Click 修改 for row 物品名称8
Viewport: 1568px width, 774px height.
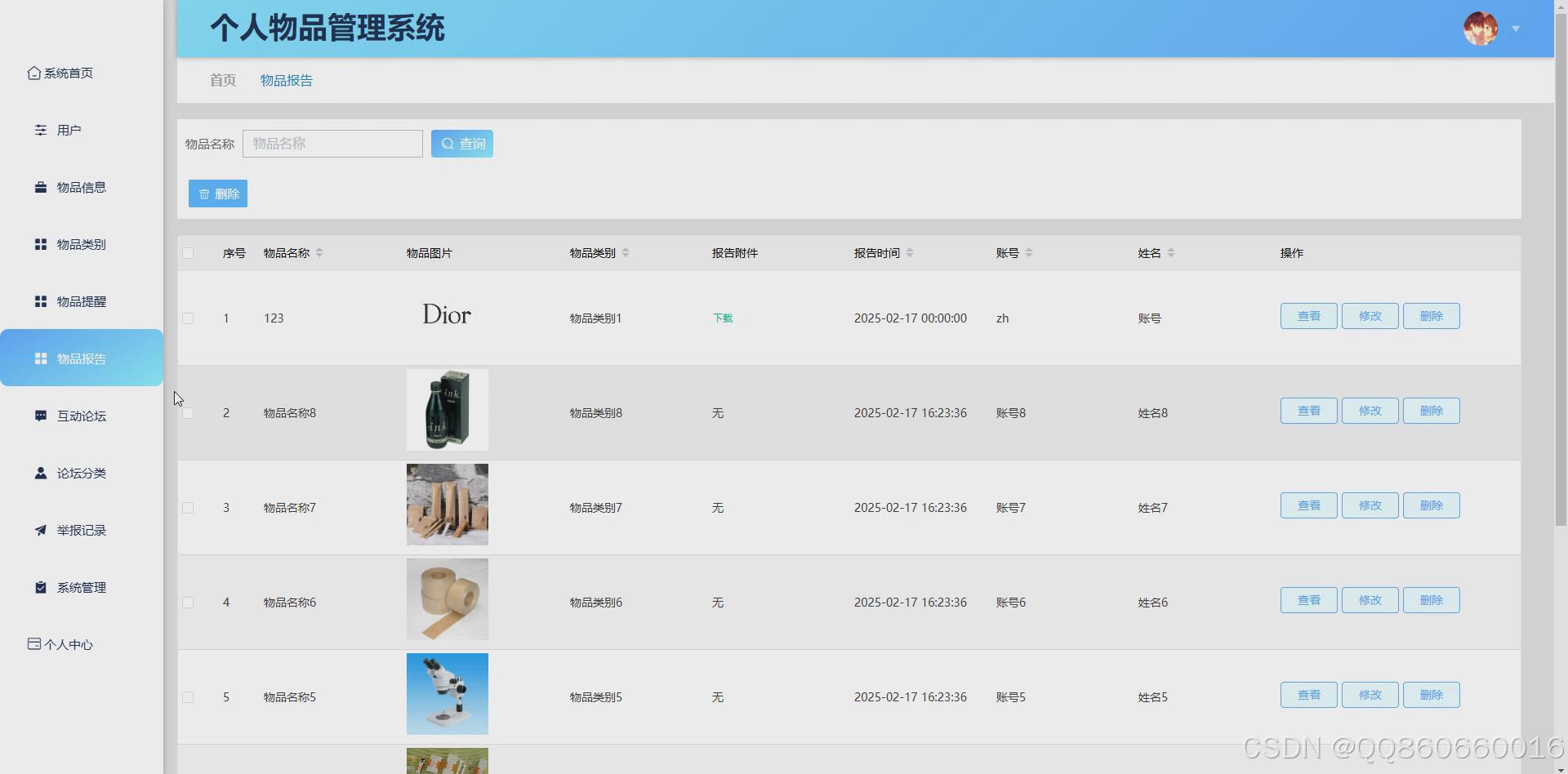(1370, 411)
